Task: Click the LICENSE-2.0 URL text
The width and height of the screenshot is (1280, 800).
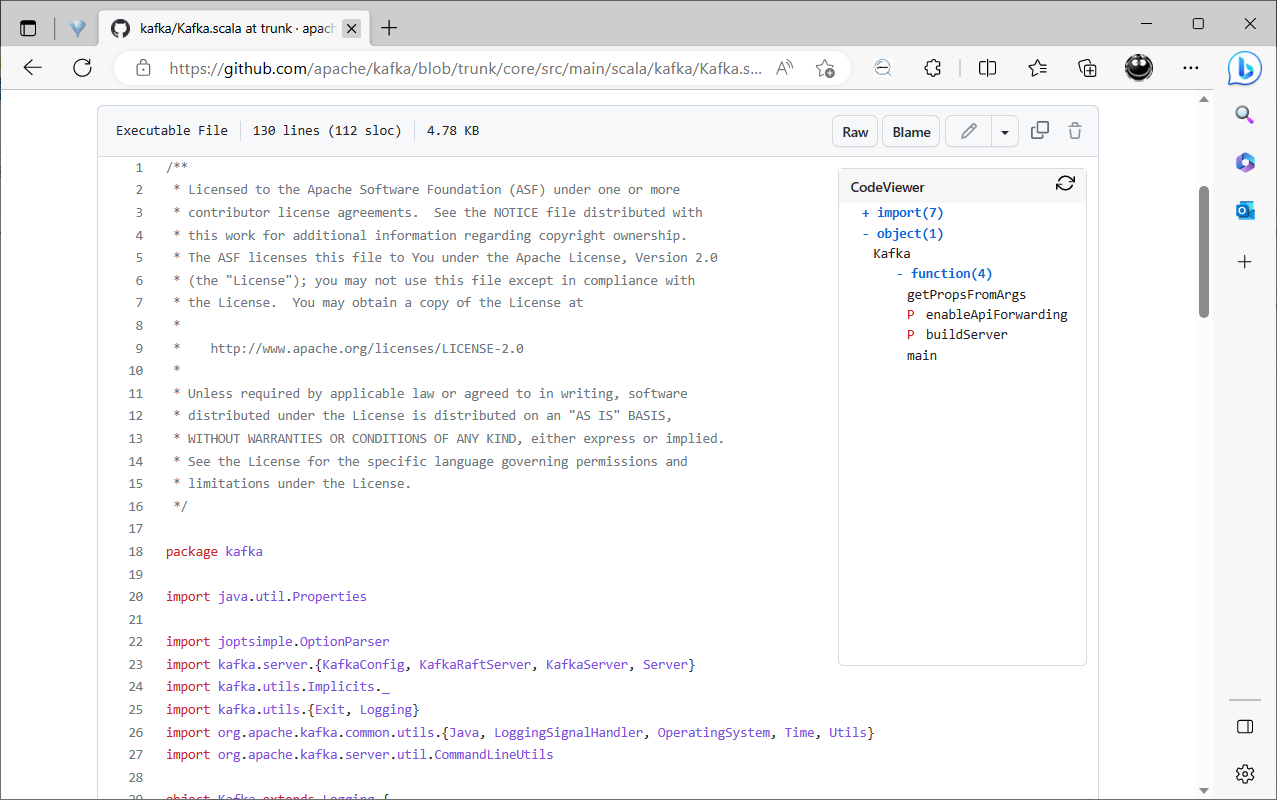Action: click(x=367, y=349)
